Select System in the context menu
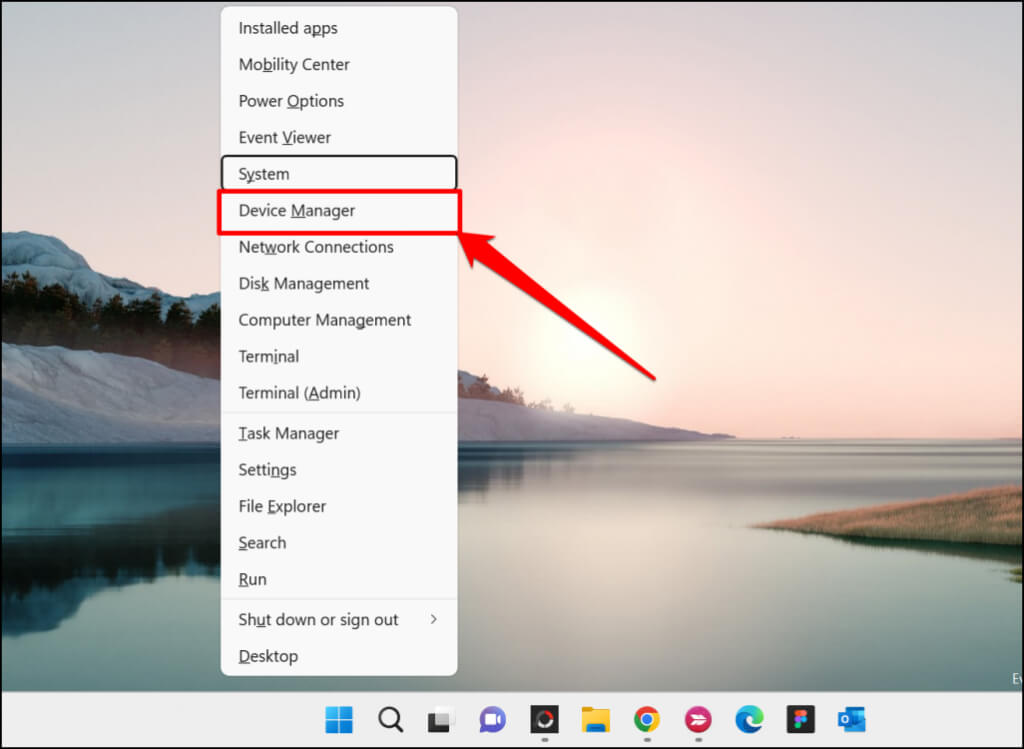Image resolution: width=1024 pixels, height=749 pixels. [263, 173]
